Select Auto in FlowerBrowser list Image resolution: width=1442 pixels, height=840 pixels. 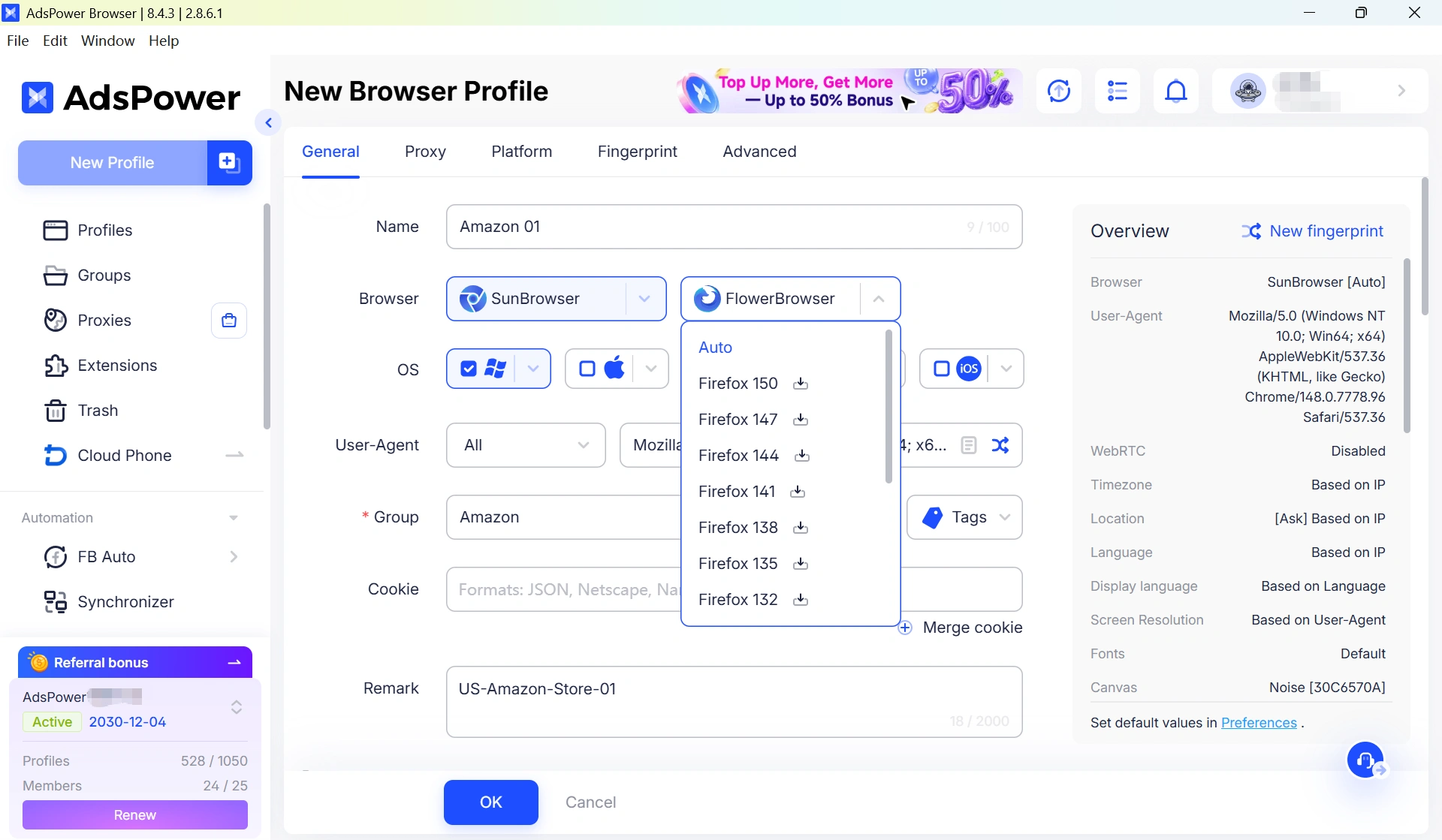715,348
